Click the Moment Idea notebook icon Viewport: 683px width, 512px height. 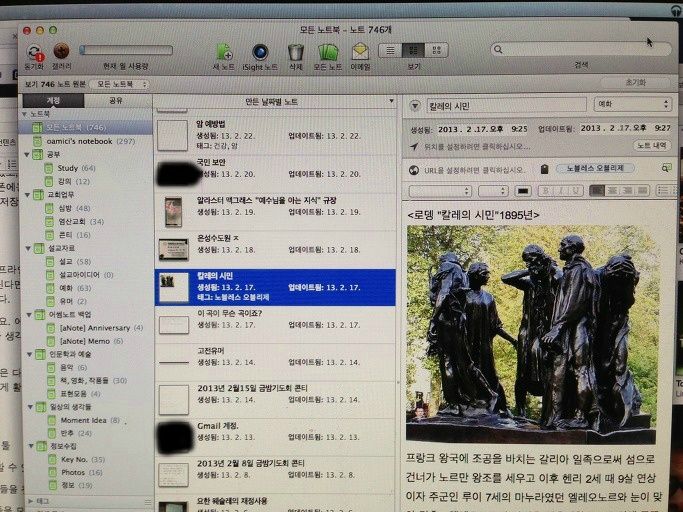(x=52, y=420)
